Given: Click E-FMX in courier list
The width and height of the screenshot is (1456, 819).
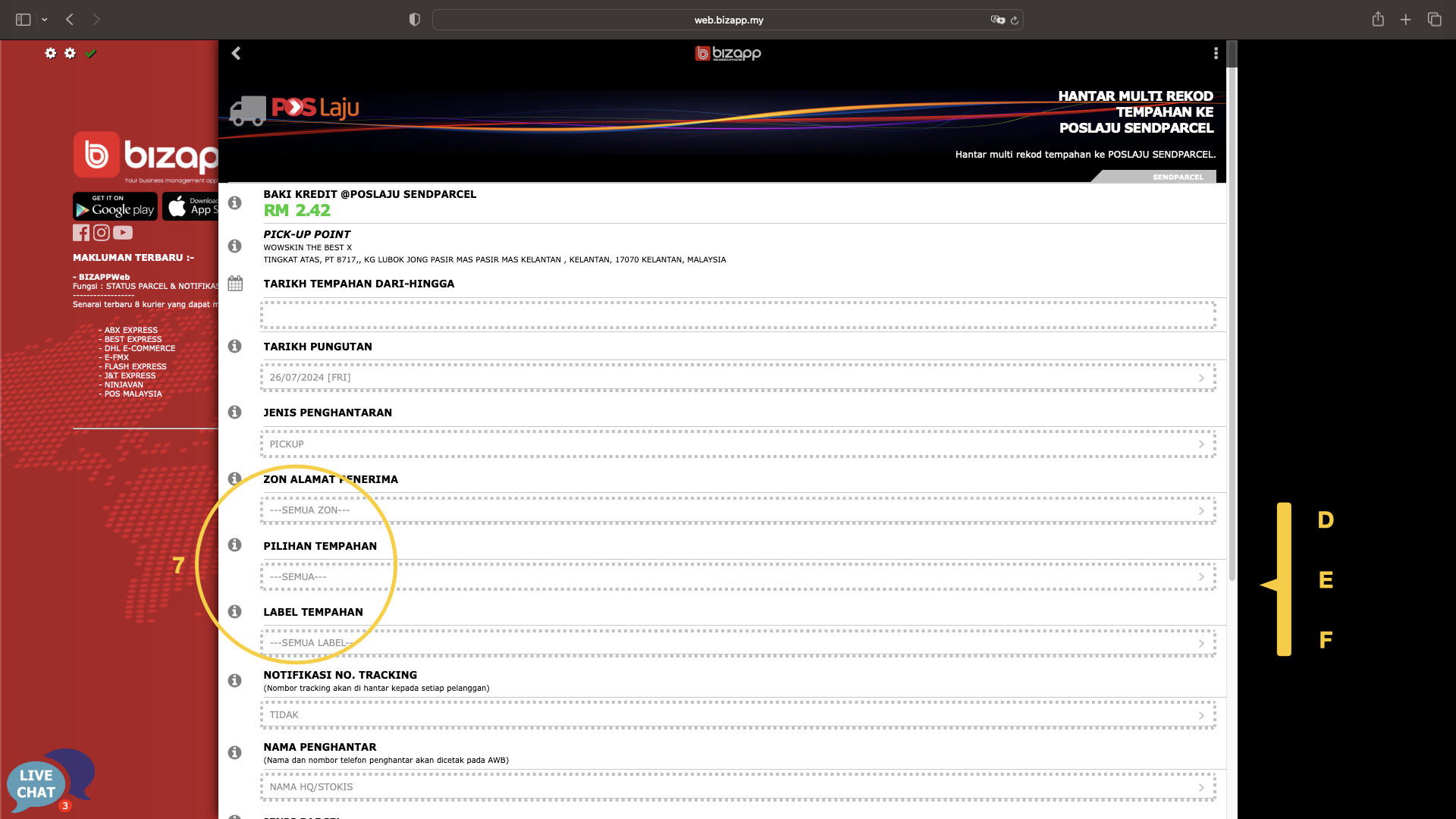Looking at the screenshot, I should (x=116, y=358).
